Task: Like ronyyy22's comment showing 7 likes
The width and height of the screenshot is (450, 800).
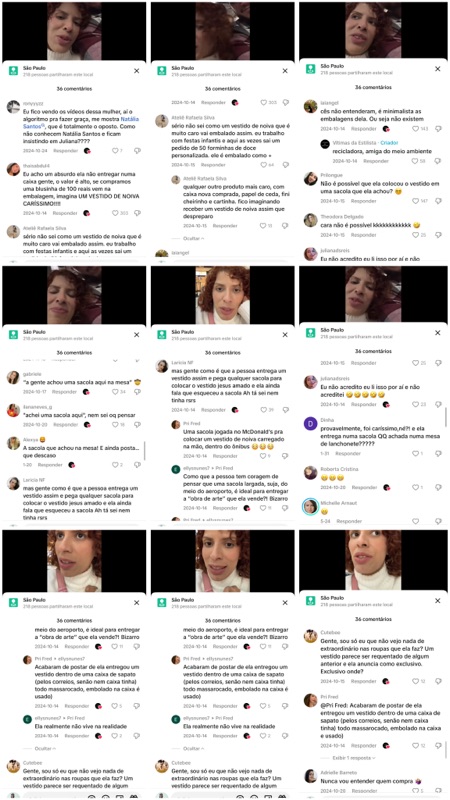Action: coord(115,151)
